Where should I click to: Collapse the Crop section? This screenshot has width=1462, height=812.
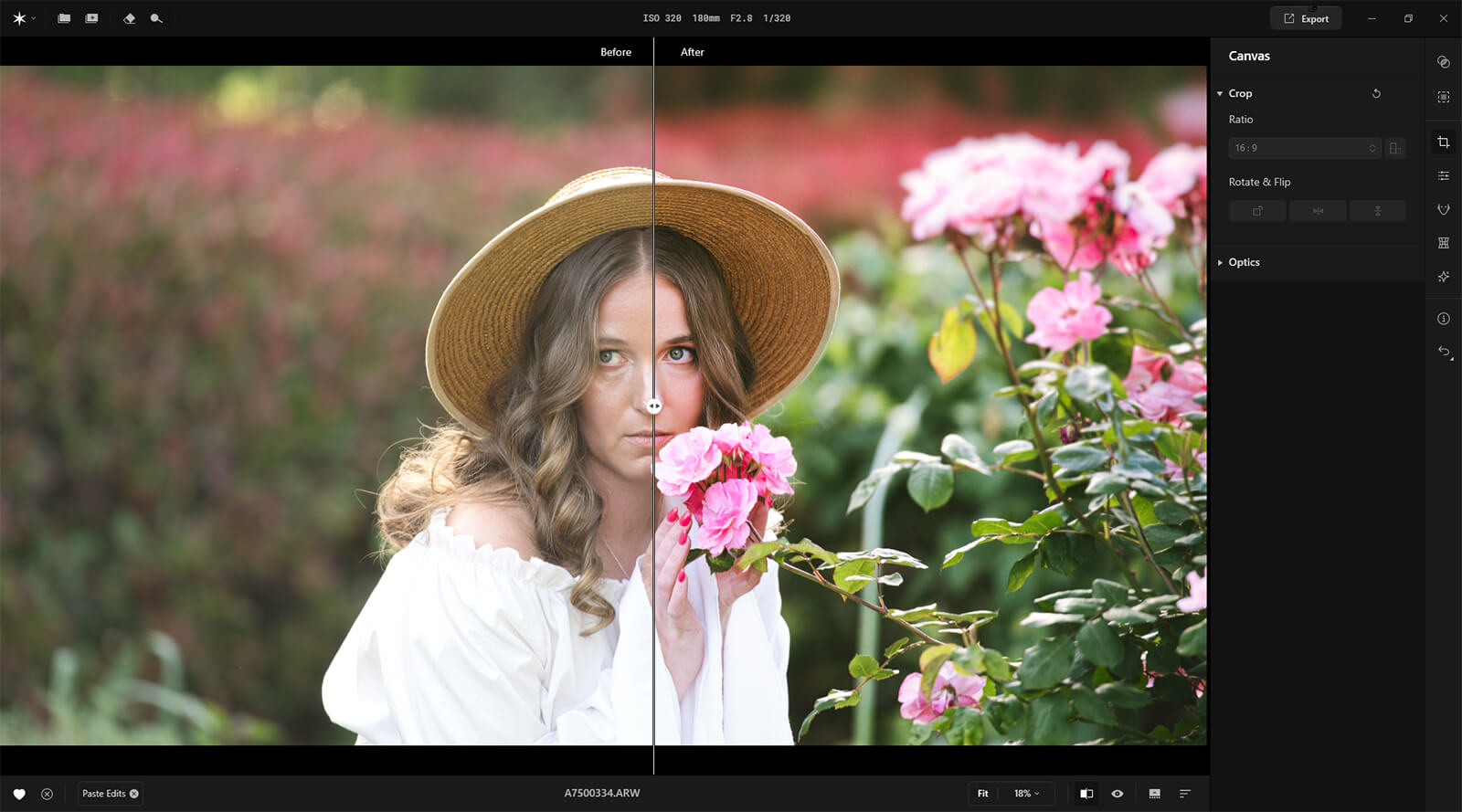(1220, 93)
